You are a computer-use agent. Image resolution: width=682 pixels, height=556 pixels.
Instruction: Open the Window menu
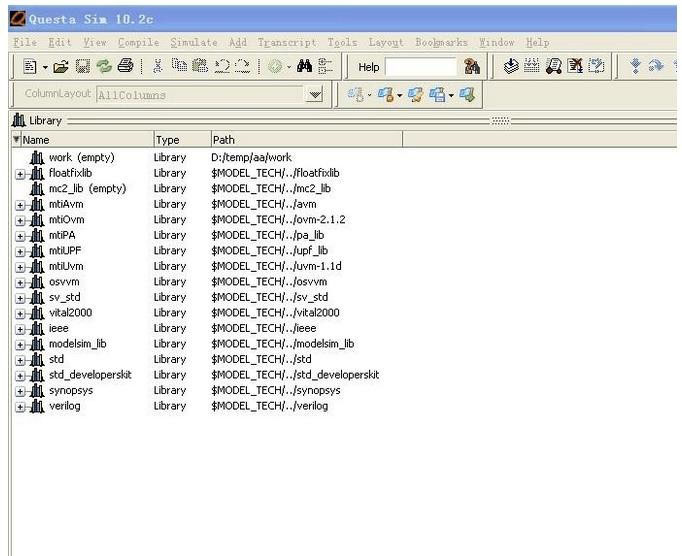tap(497, 42)
